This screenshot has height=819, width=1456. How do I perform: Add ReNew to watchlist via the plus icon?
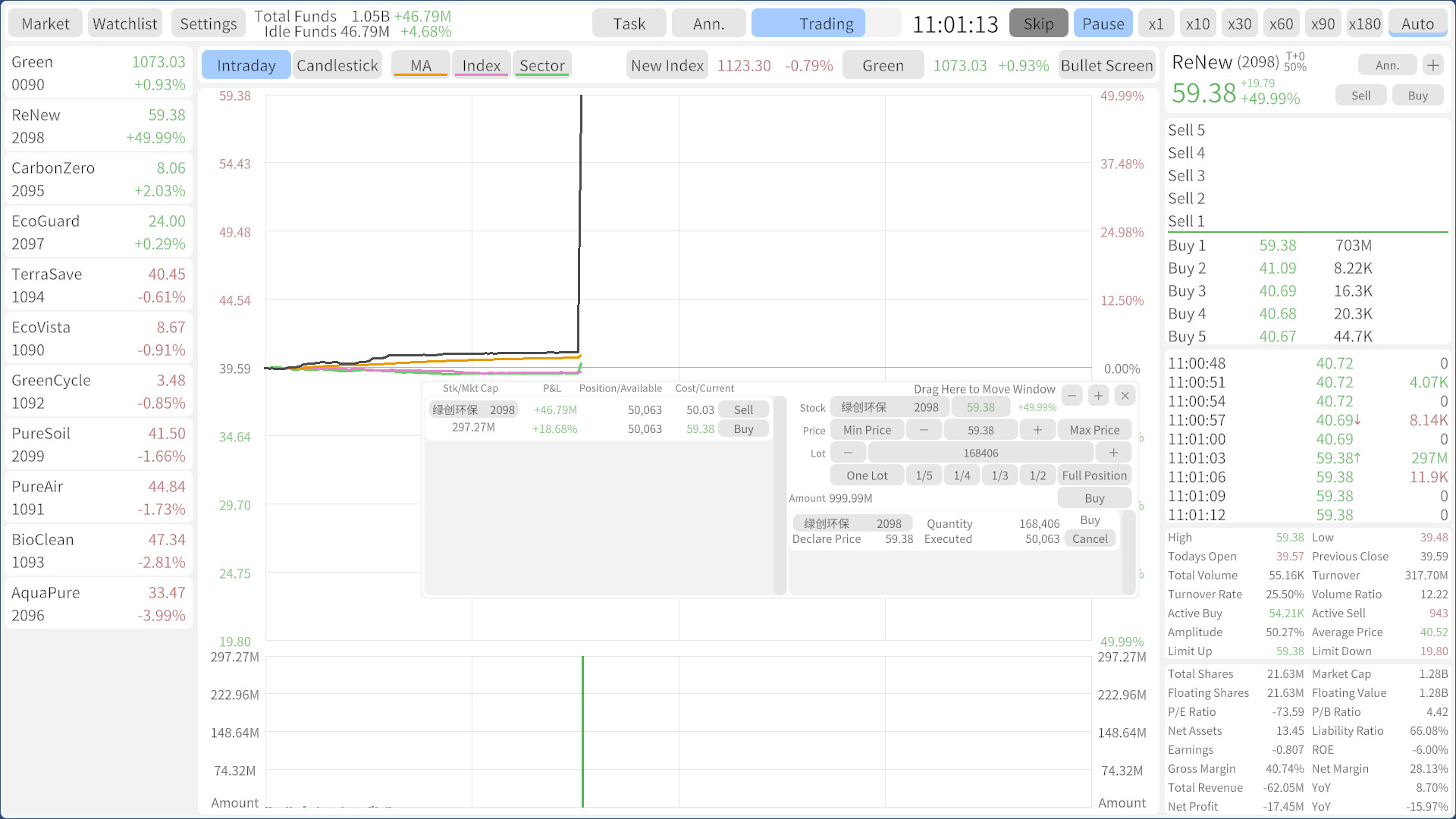click(1433, 64)
